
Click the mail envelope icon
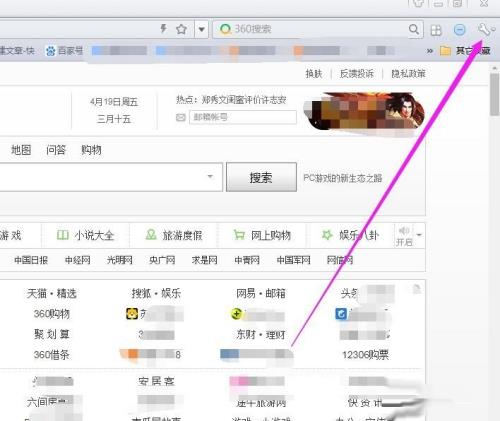tap(180, 117)
